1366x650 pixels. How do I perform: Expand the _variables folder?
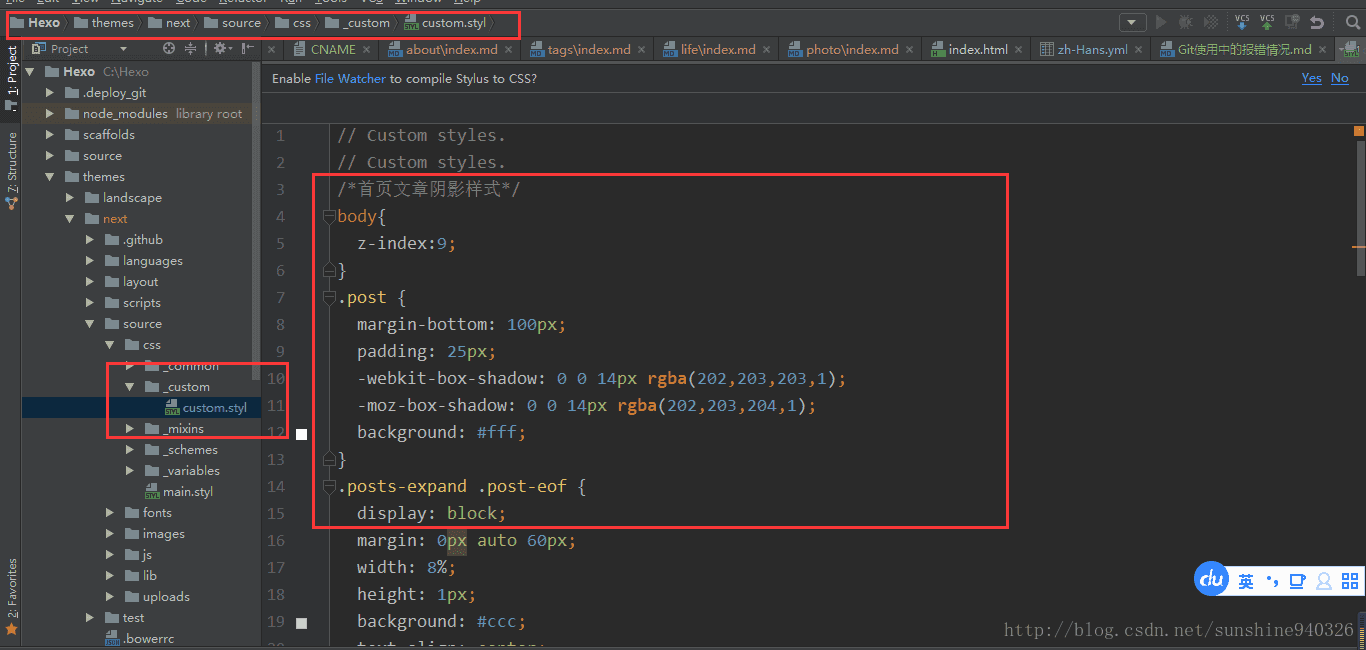(130, 471)
